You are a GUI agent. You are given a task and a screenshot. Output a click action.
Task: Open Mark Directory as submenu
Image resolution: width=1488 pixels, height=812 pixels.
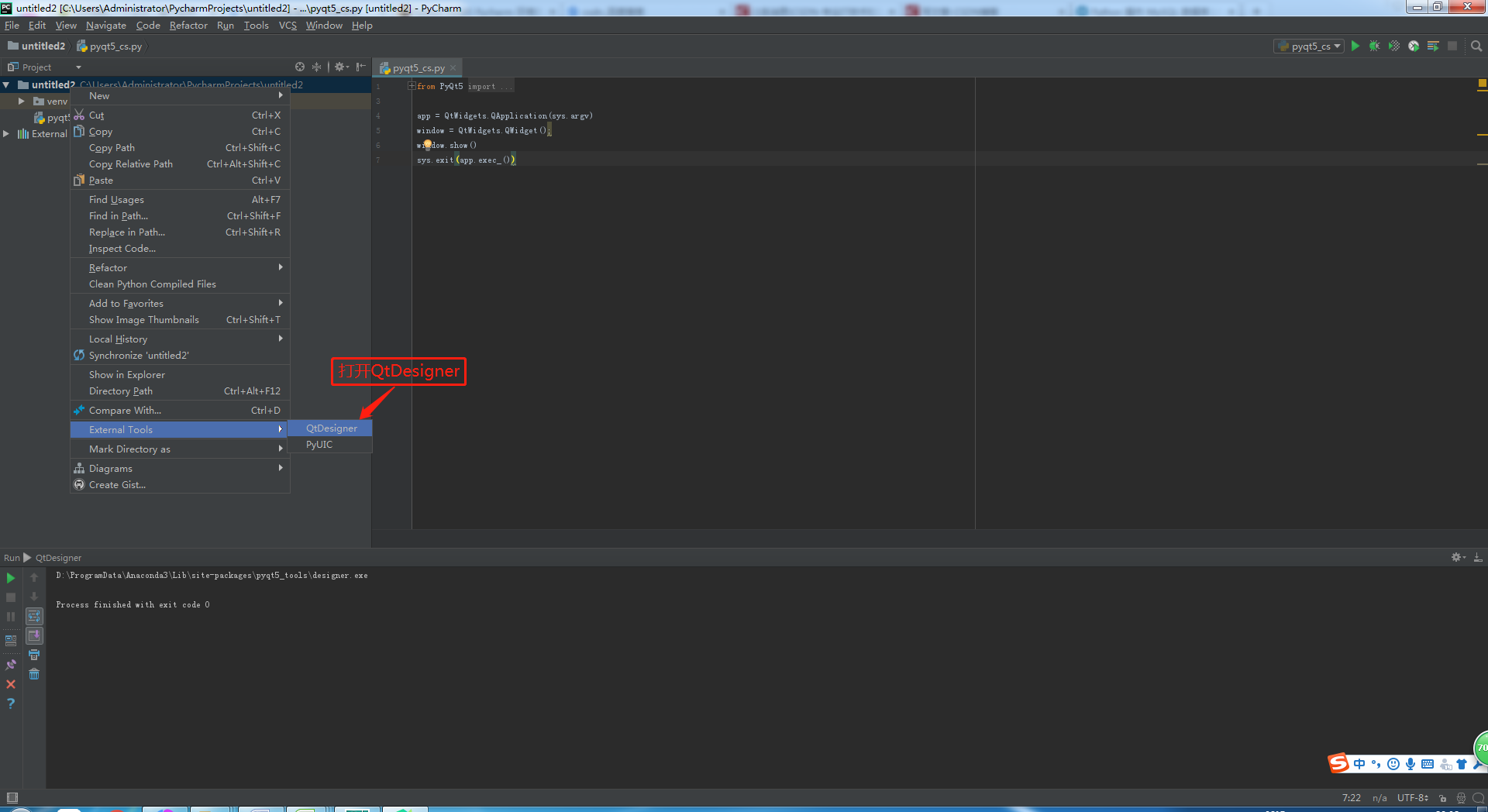[180, 449]
